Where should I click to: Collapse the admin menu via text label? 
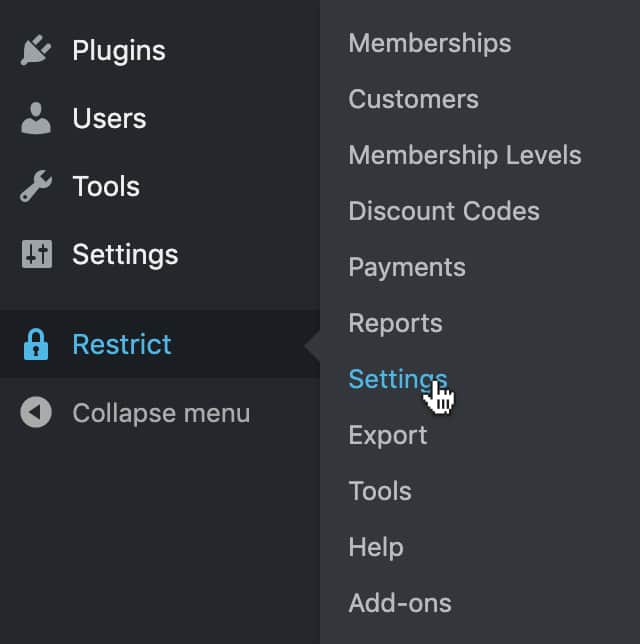[x=161, y=413]
